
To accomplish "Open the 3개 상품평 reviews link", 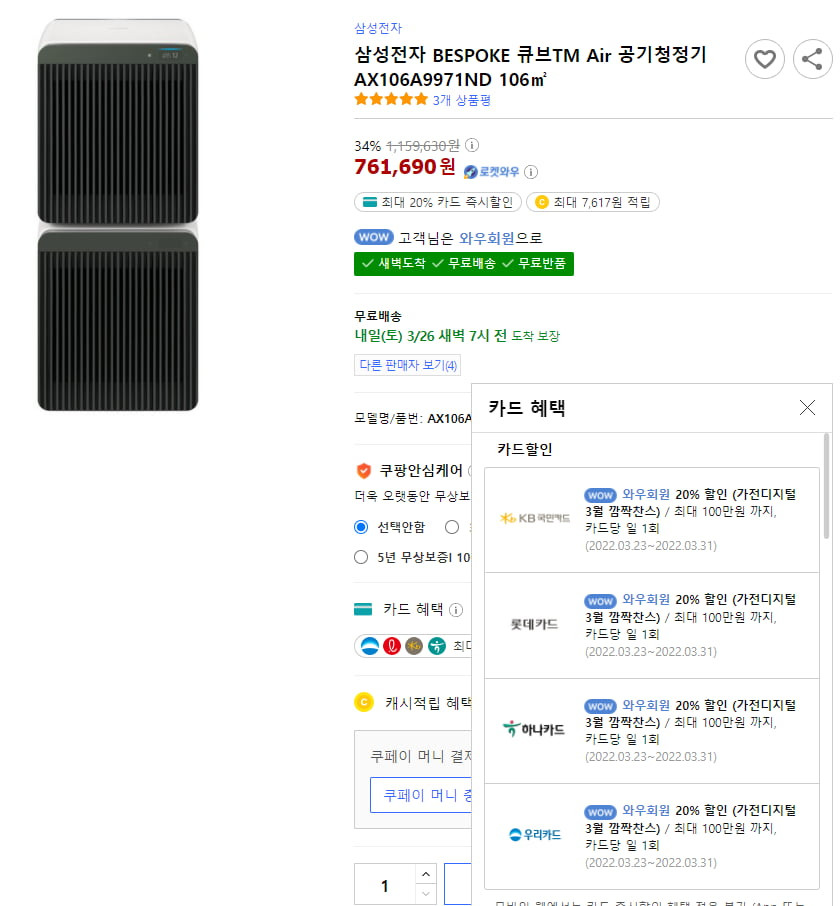I will pos(462,100).
